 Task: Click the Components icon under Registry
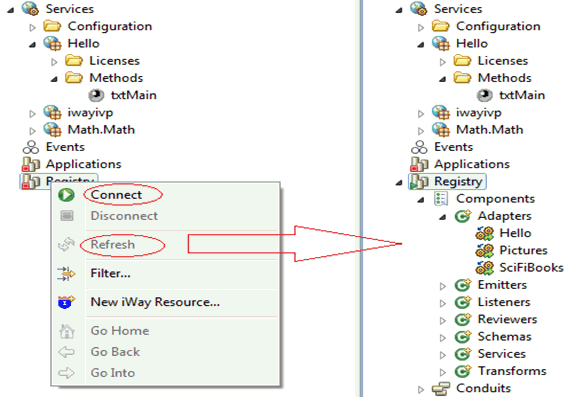(x=441, y=199)
